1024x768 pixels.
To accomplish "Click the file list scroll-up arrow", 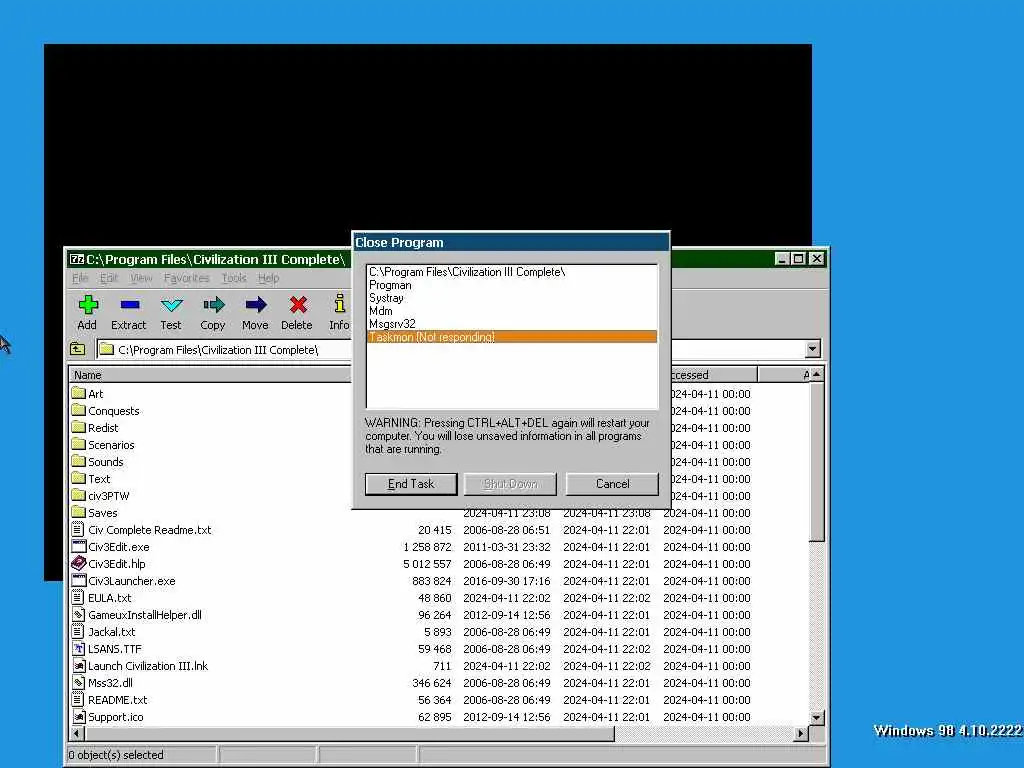I will tap(816, 375).
